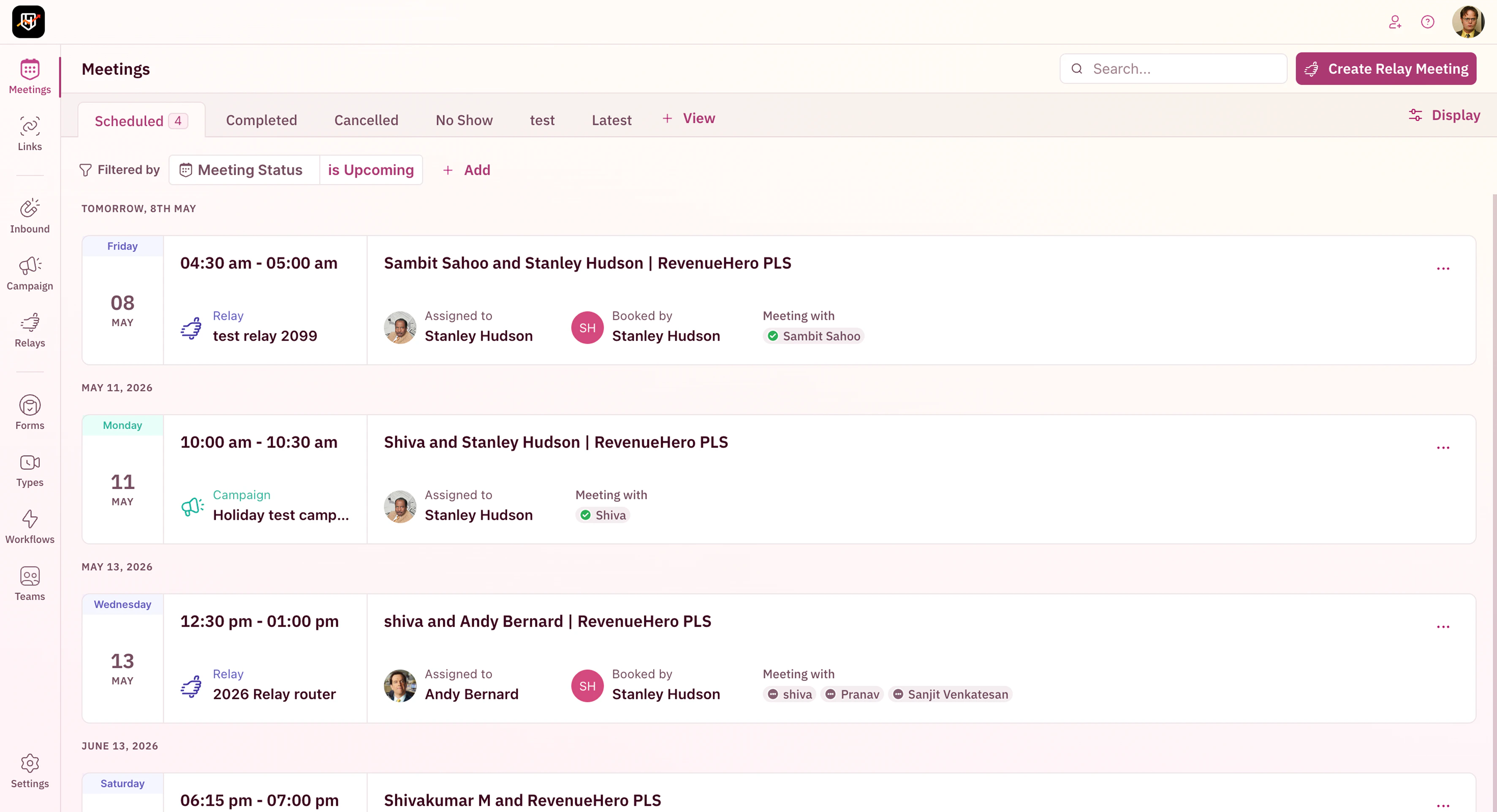This screenshot has height=812, width=1497.
Task: Click the relay icon beside test relay 2099
Action: tap(191, 328)
